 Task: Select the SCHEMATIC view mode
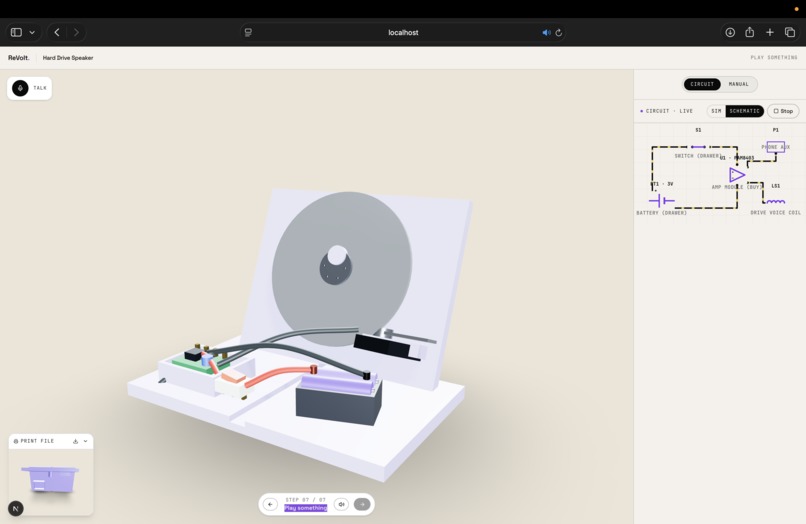click(744, 111)
